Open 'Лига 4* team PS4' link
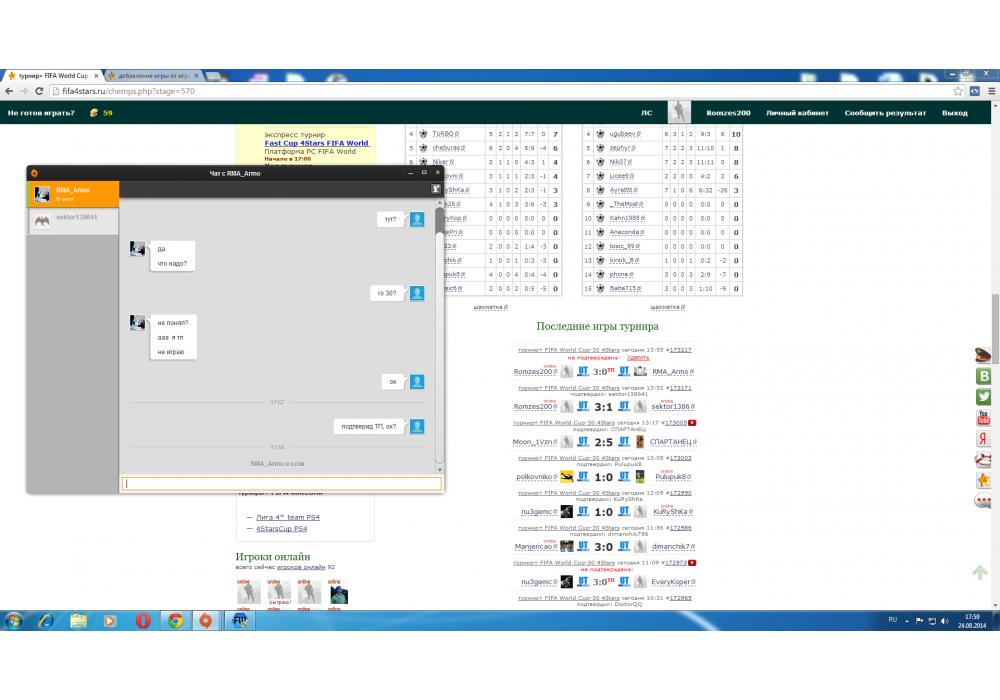Viewport: 1000px width, 700px height. (x=288, y=517)
